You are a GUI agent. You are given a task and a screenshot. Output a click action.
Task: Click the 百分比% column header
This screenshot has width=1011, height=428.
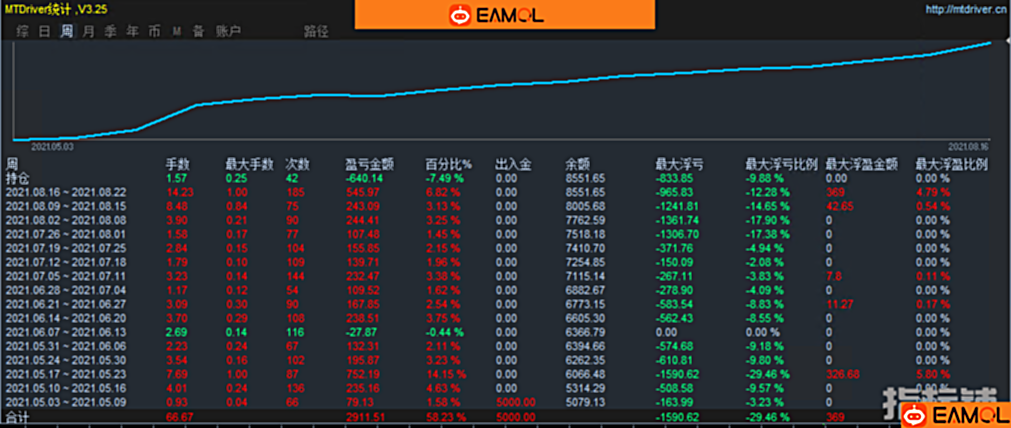[449, 164]
